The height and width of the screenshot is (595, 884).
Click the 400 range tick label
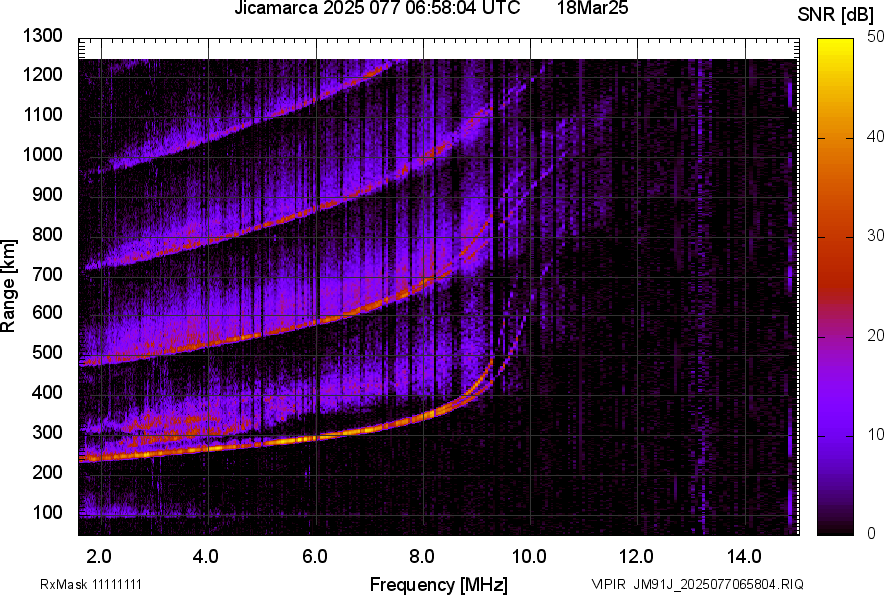point(47,391)
